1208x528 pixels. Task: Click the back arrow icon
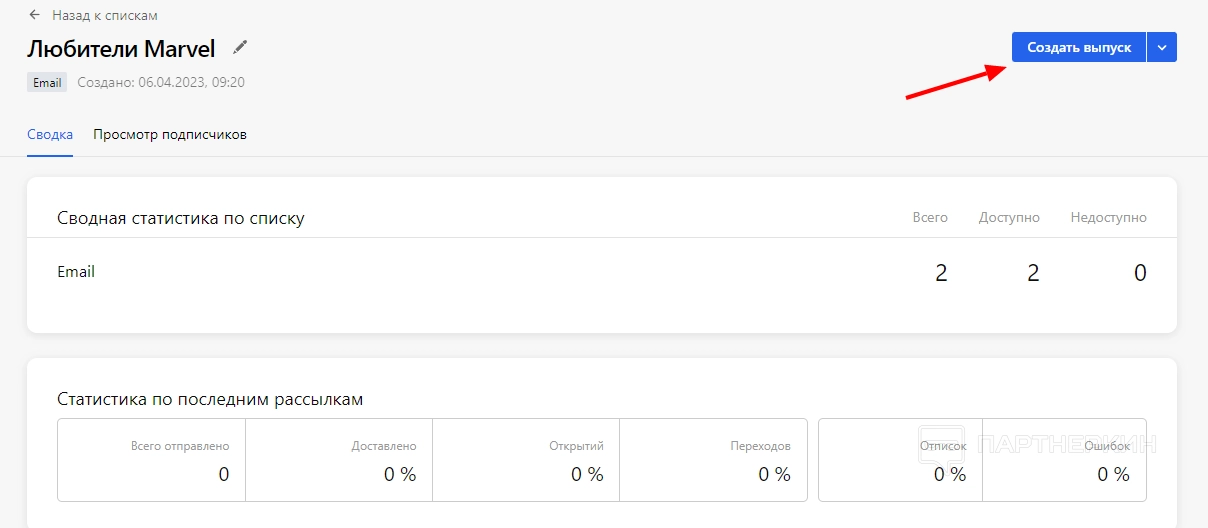pyautogui.click(x=35, y=15)
